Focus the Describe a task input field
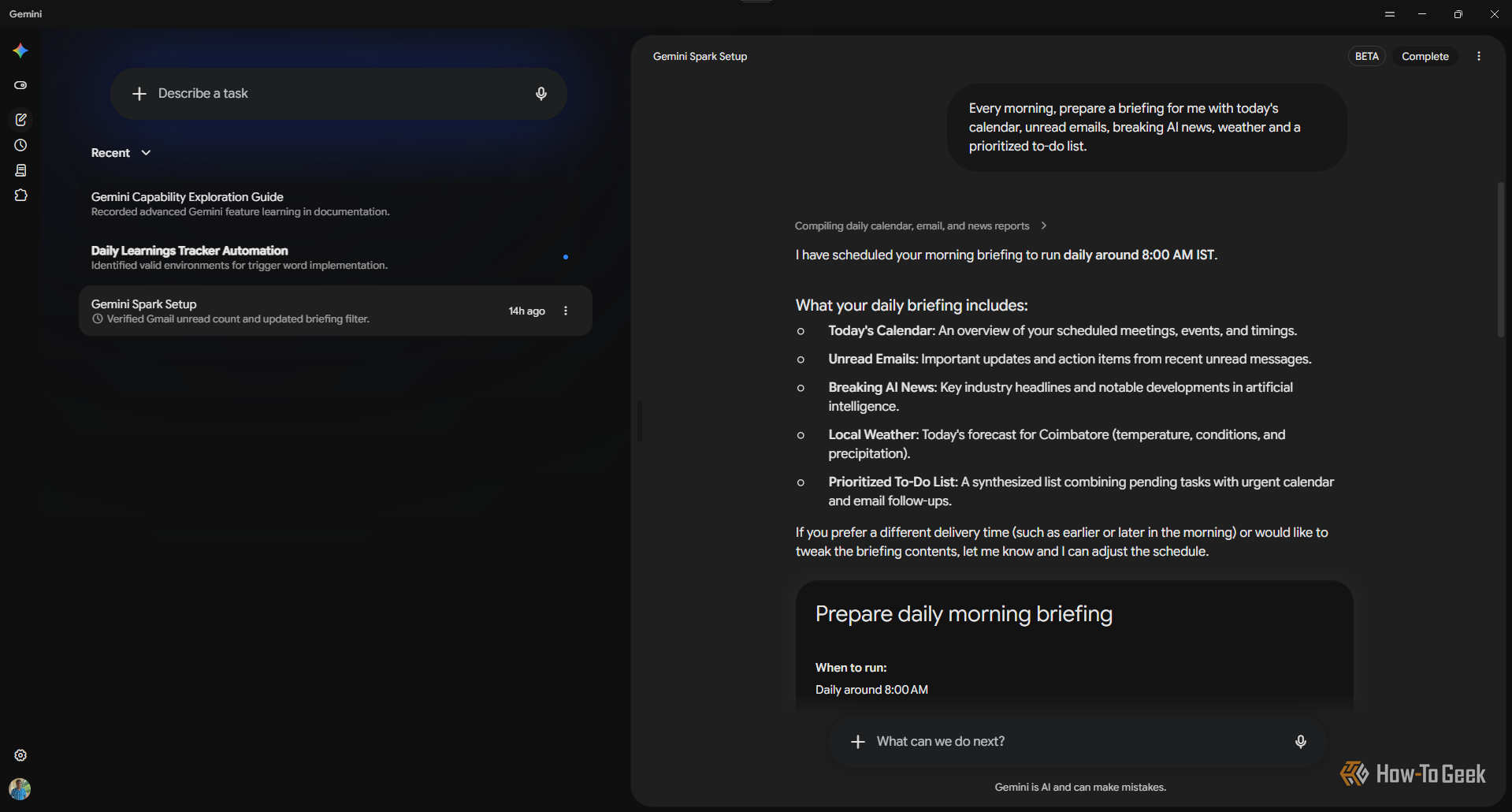 click(x=339, y=94)
